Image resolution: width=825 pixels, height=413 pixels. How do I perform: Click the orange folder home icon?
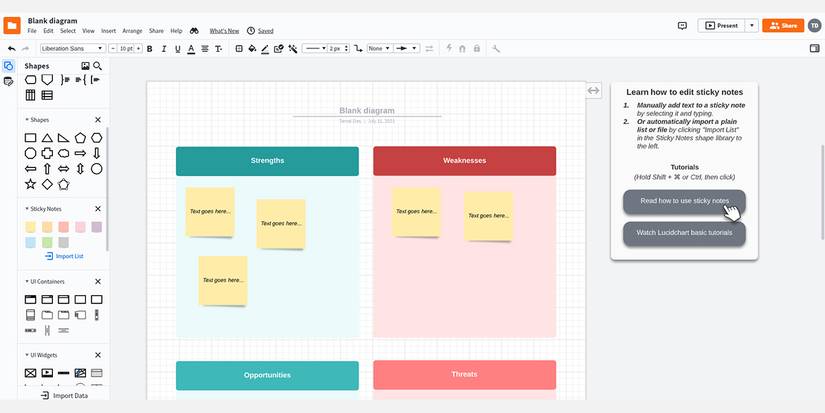tap(12, 25)
